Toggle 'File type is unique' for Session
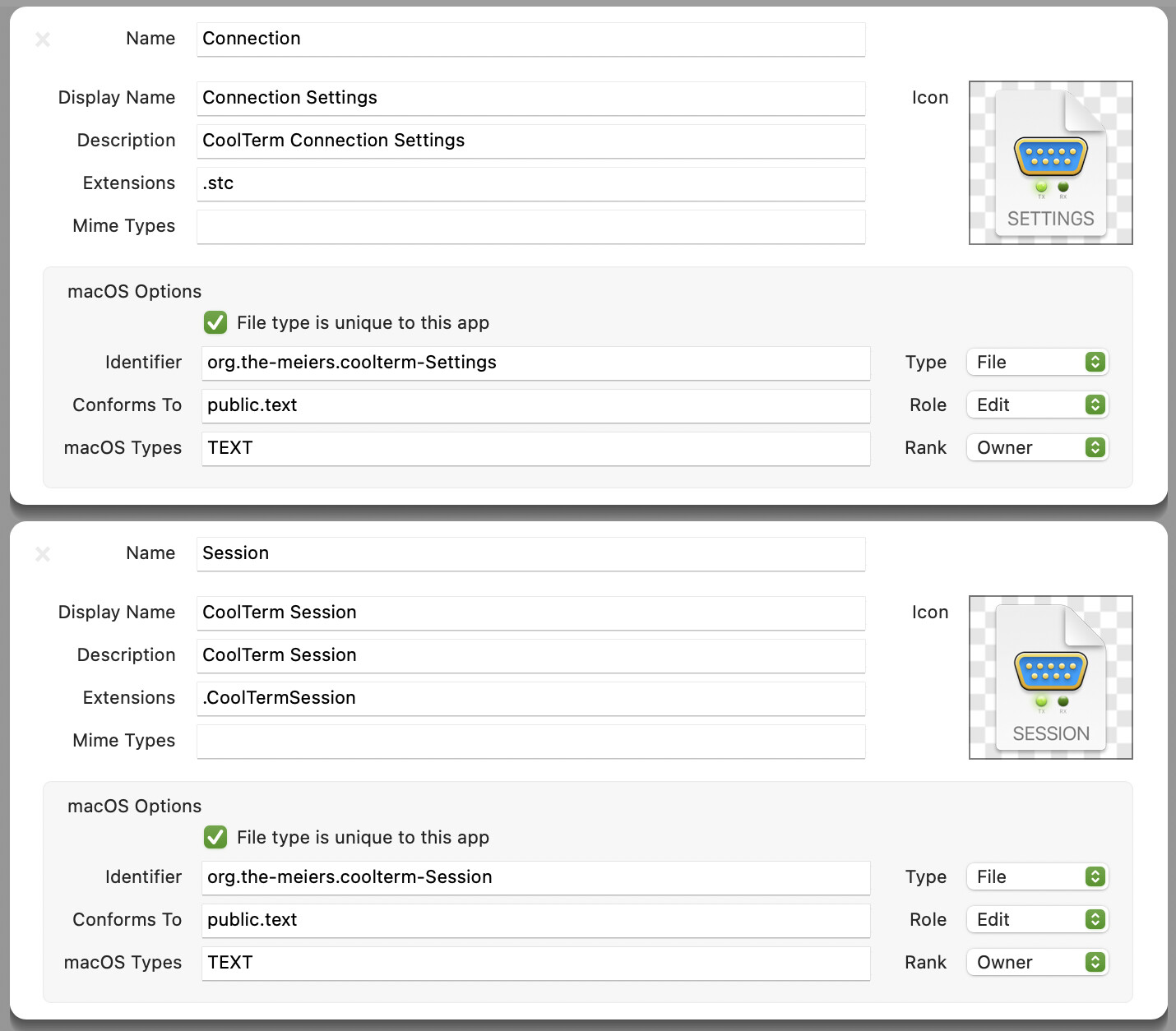 click(x=215, y=837)
